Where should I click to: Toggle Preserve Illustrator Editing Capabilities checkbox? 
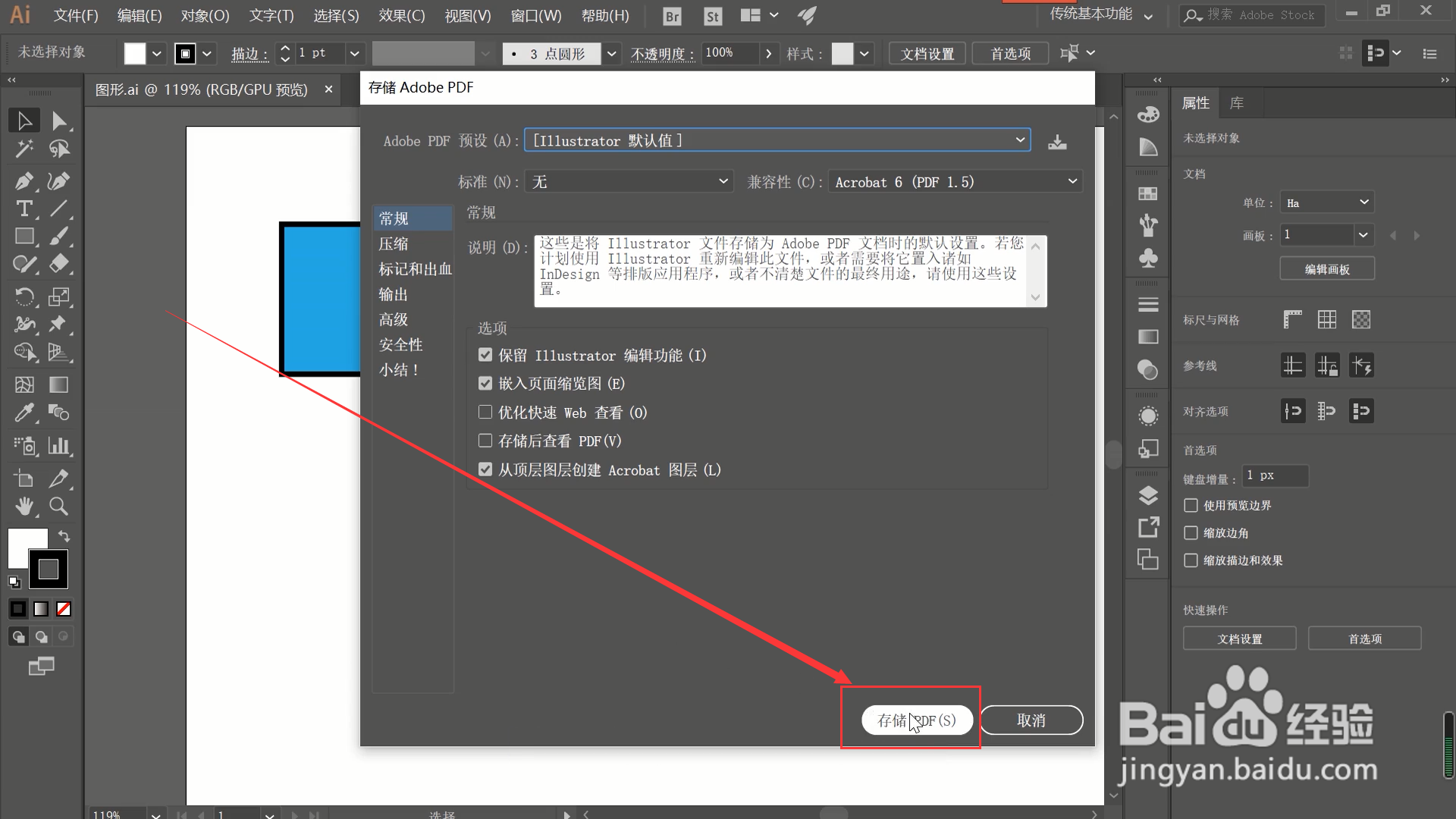[485, 355]
